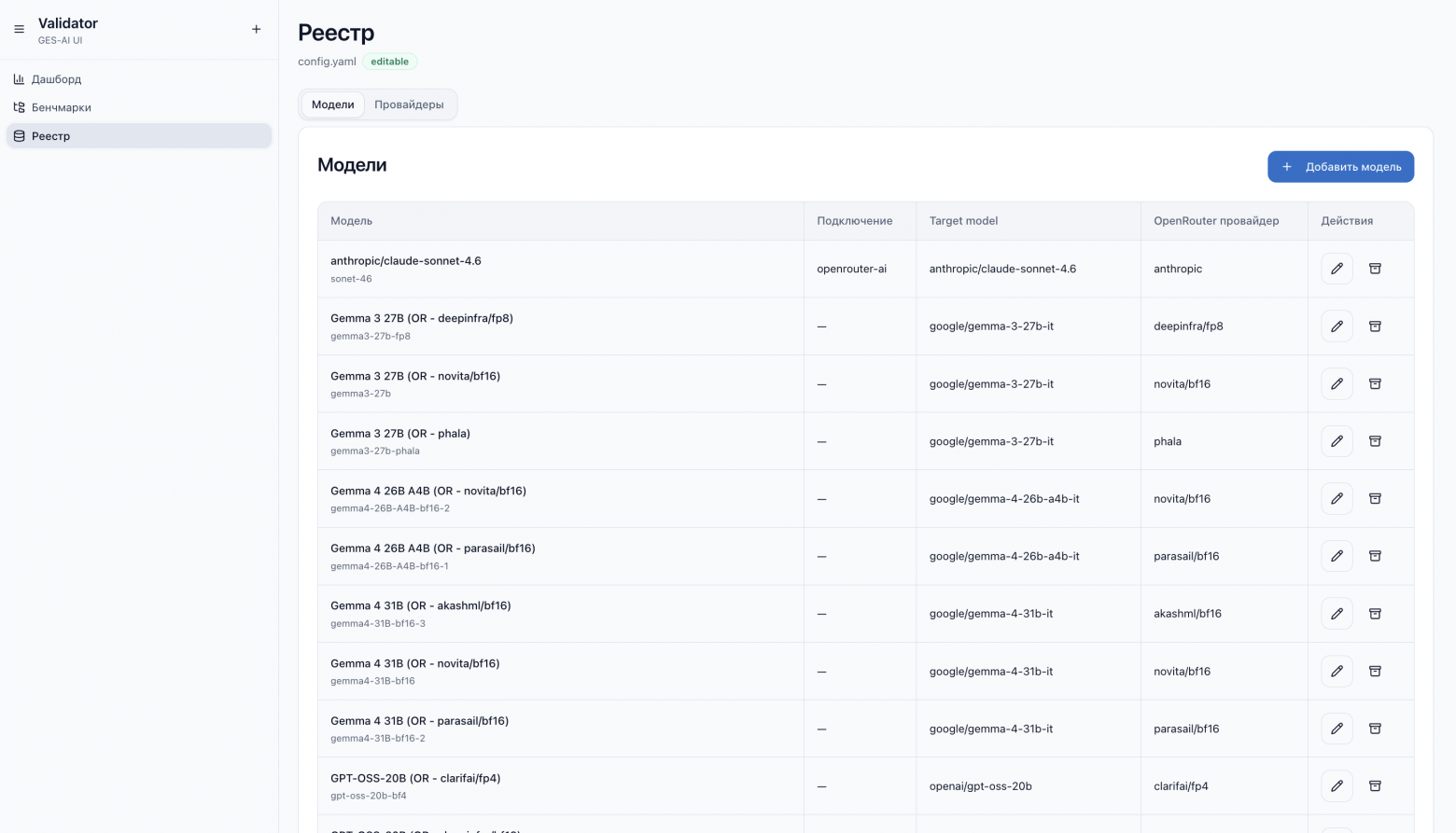1456x833 pixels.
Task: Edit the GPT-OSS-20B clarifai/fp4 model
Action: pyautogui.click(x=1337, y=786)
